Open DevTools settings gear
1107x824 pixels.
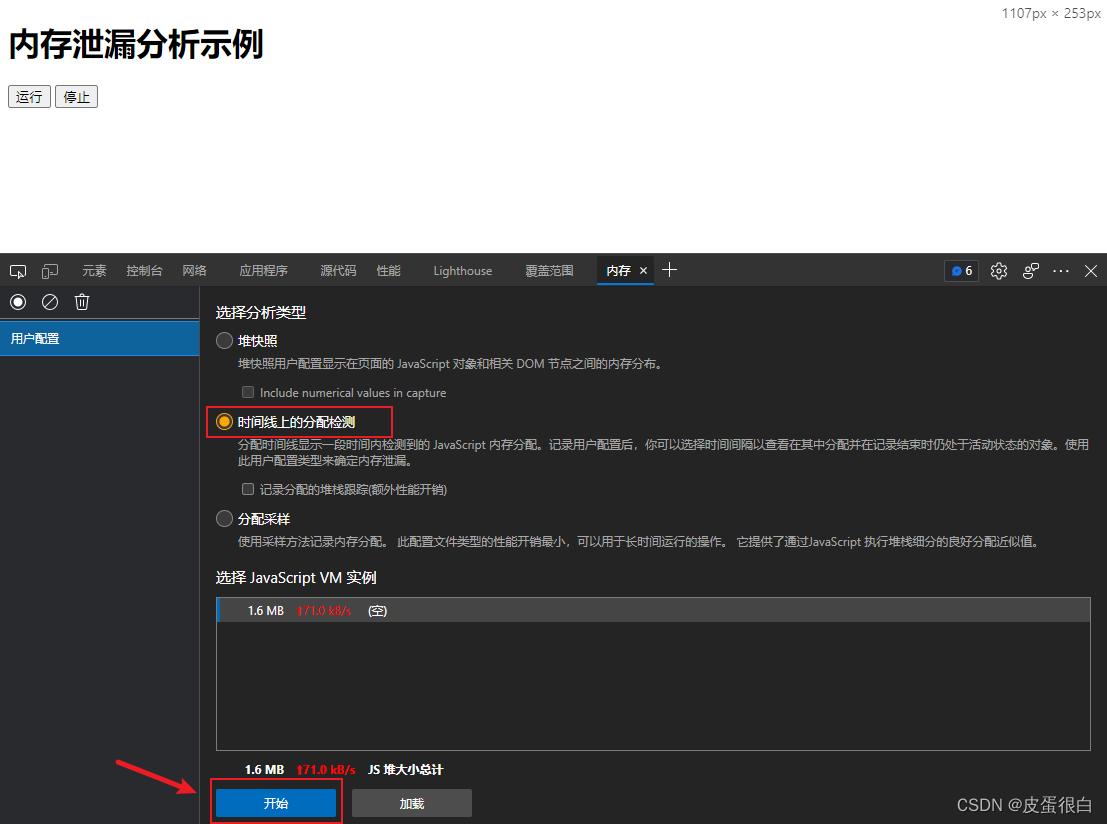[x=998, y=271]
